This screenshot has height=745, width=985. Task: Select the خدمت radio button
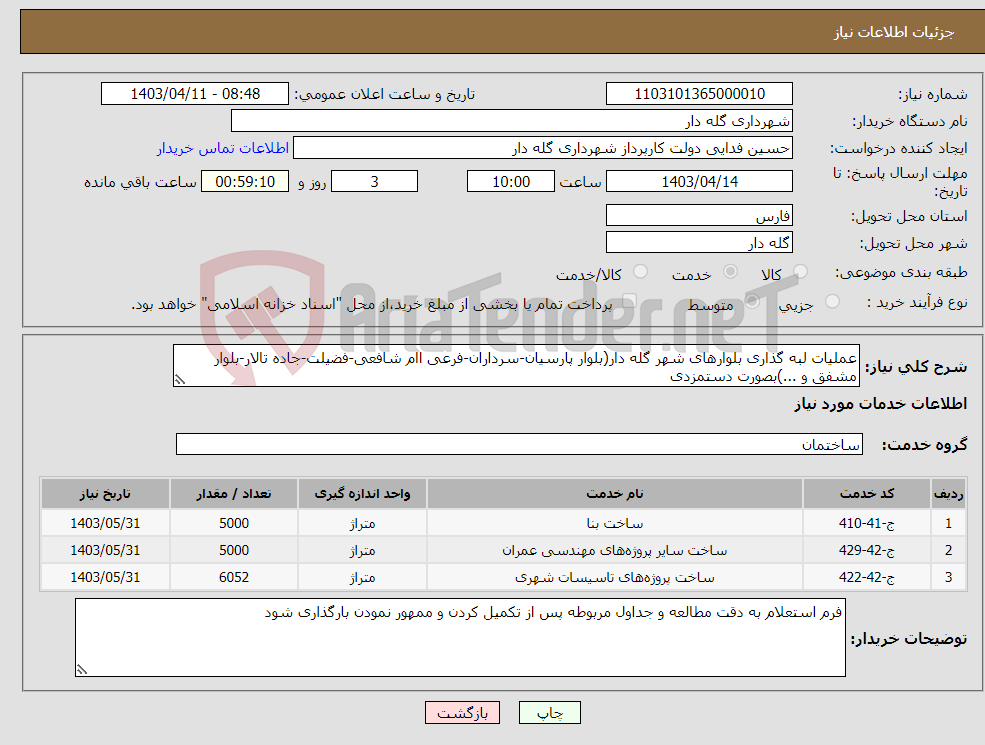[x=730, y=271]
